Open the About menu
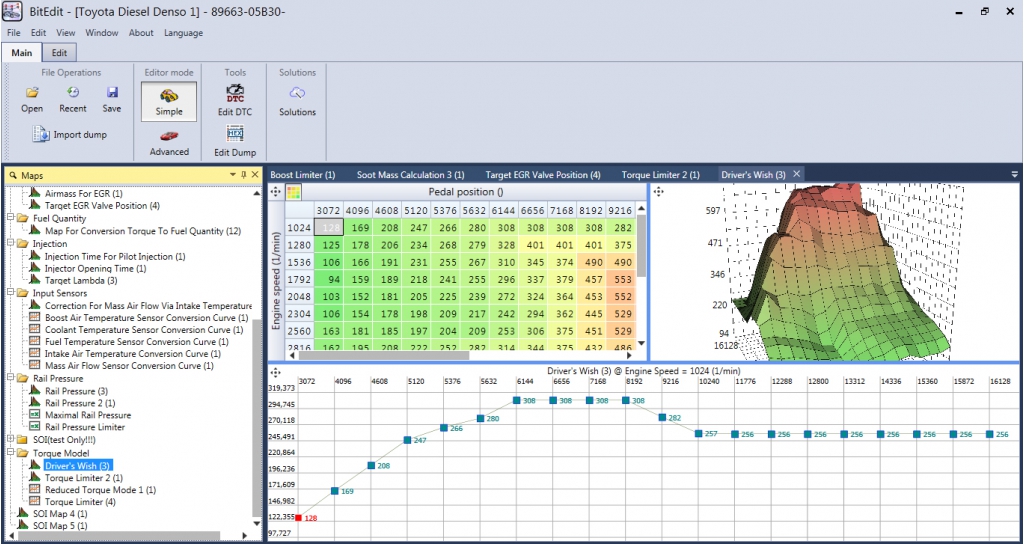The height and width of the screenshot is (544, 1024). point(141,33)
